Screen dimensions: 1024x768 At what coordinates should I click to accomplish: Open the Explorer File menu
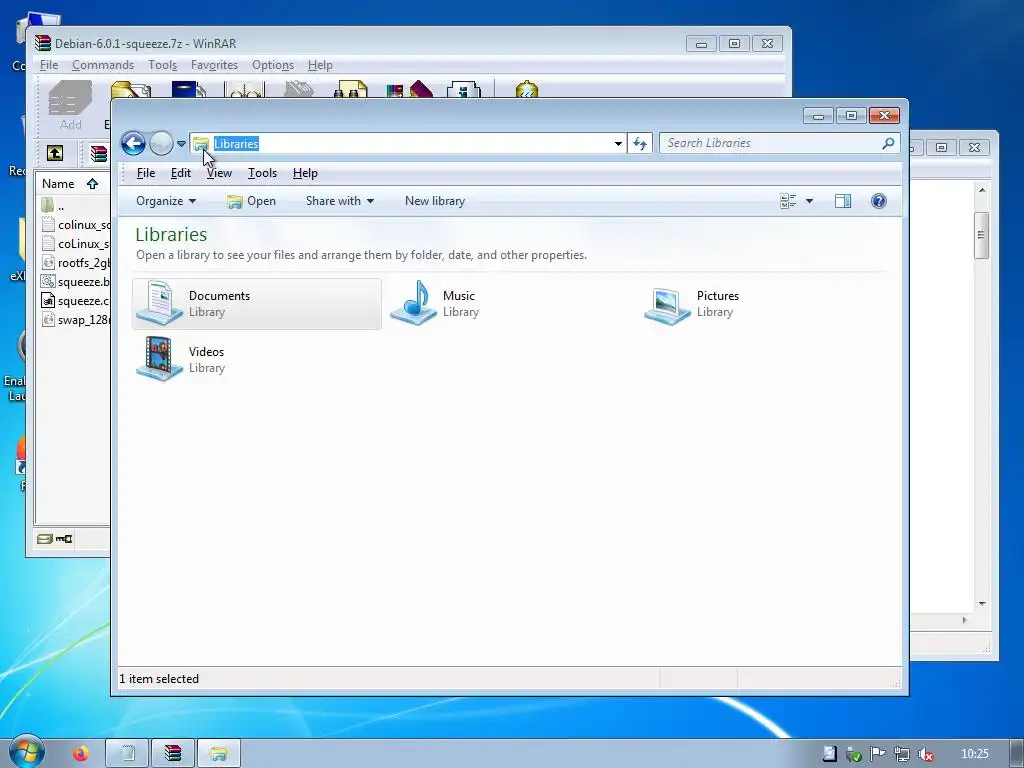tap(145, 173)
